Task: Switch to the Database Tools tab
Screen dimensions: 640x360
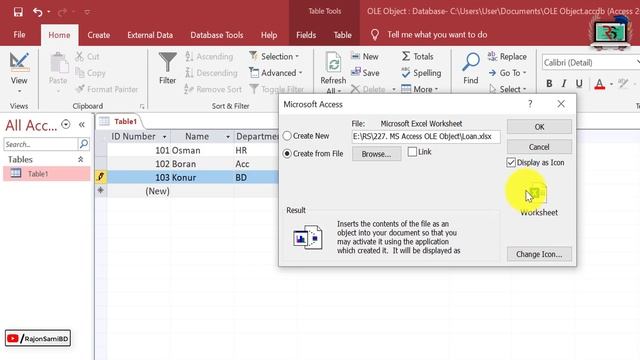Action: pos(217,35)
